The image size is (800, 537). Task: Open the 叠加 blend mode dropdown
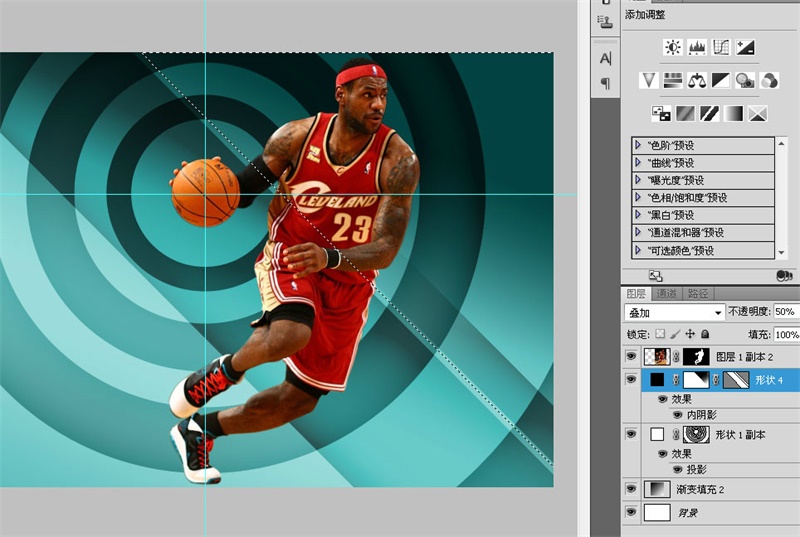pos(674,313)
